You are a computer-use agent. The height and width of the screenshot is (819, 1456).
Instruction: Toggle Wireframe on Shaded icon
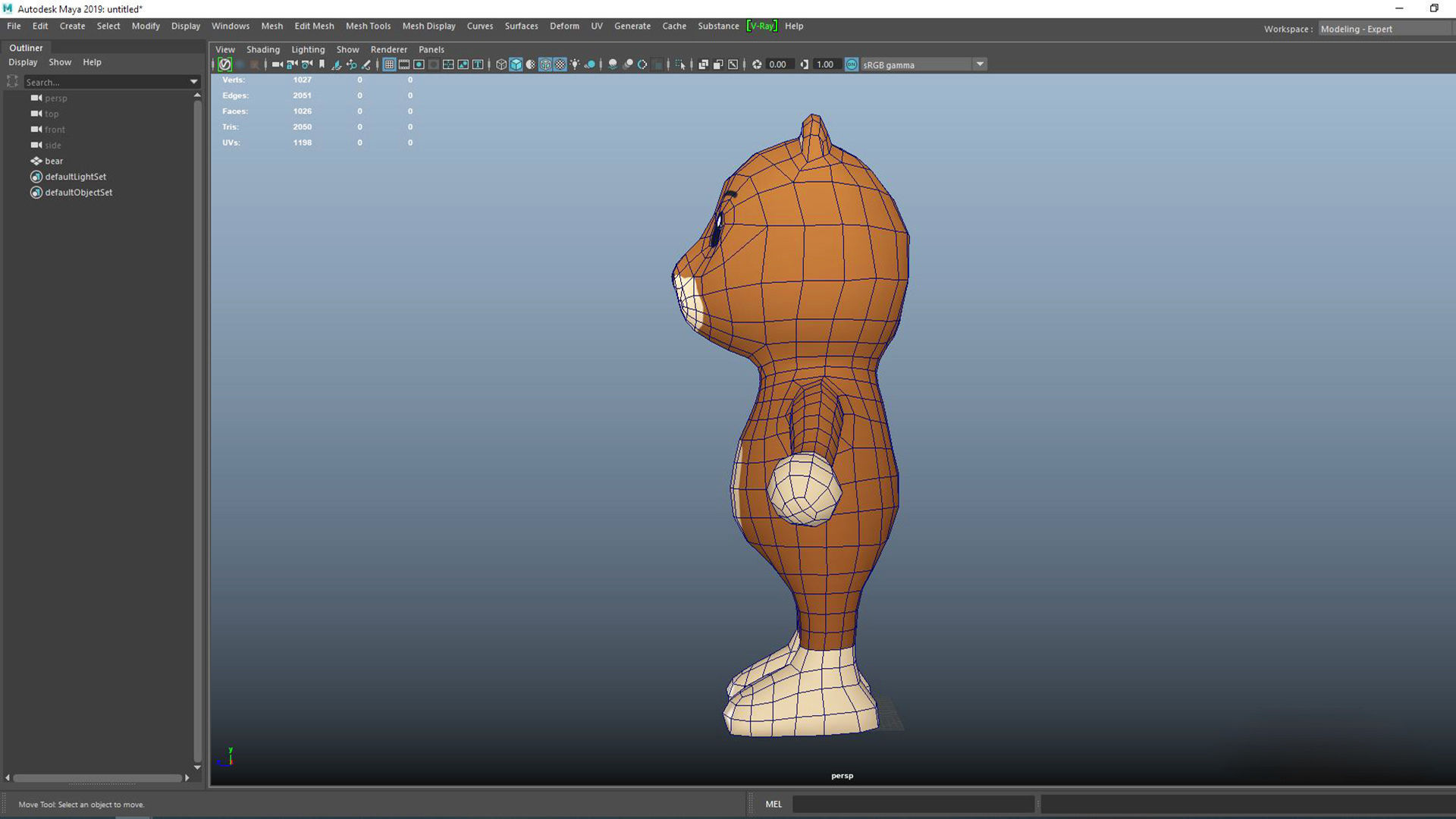[x=545, y=64]
